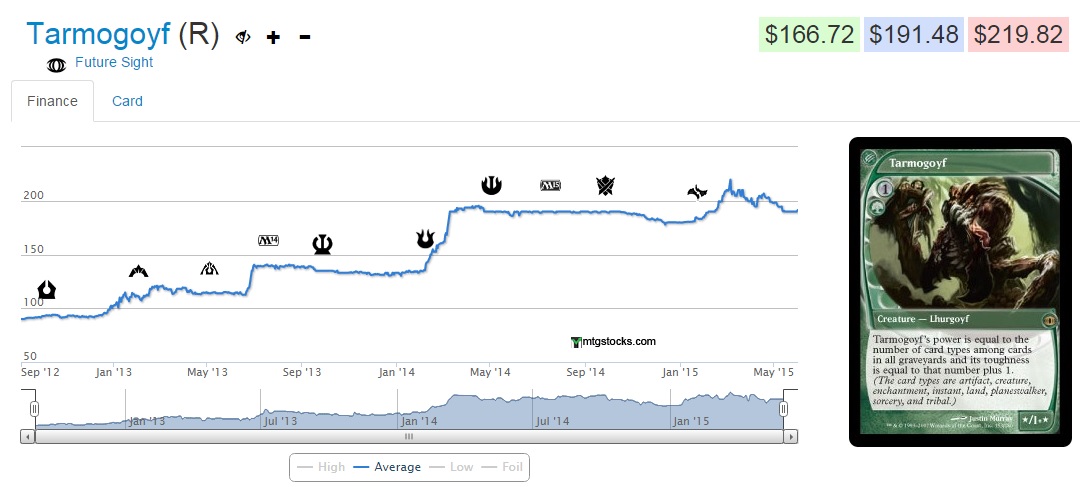The height and width of the screenshot is (487, 1080).
Task: Click the navigator scrollbar right arrow
Action: click(791, 437)
